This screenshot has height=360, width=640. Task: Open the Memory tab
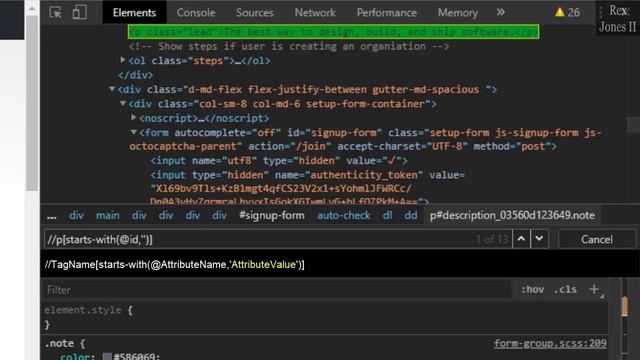(458, 13)
